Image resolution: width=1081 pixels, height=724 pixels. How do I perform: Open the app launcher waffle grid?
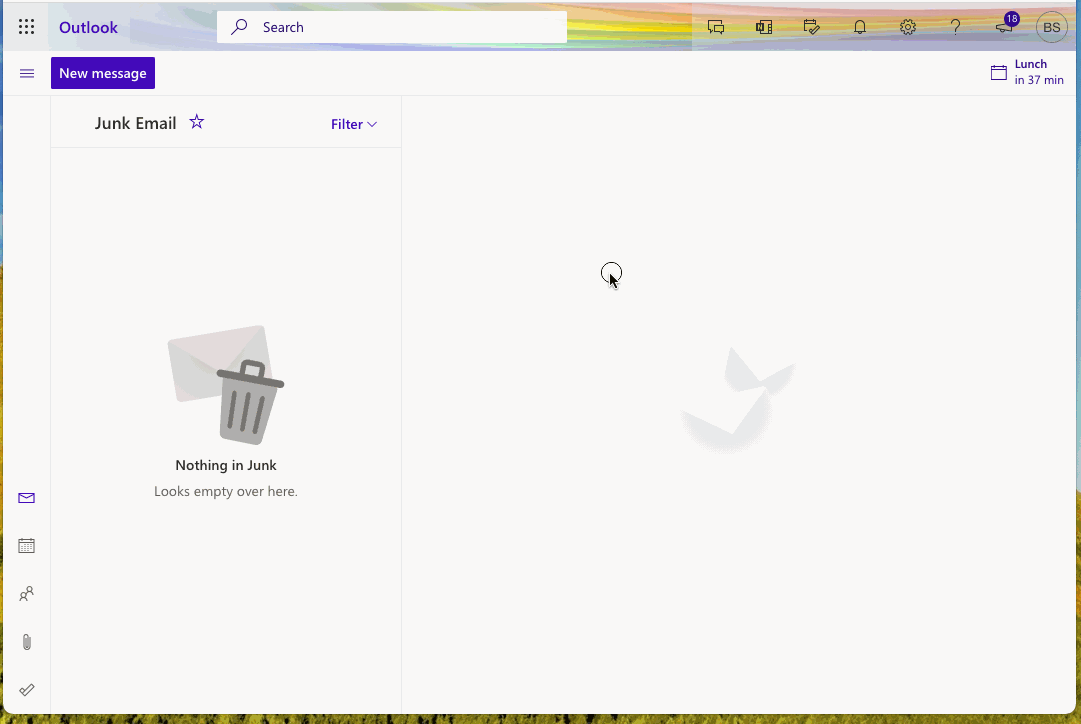coord(26,27)
